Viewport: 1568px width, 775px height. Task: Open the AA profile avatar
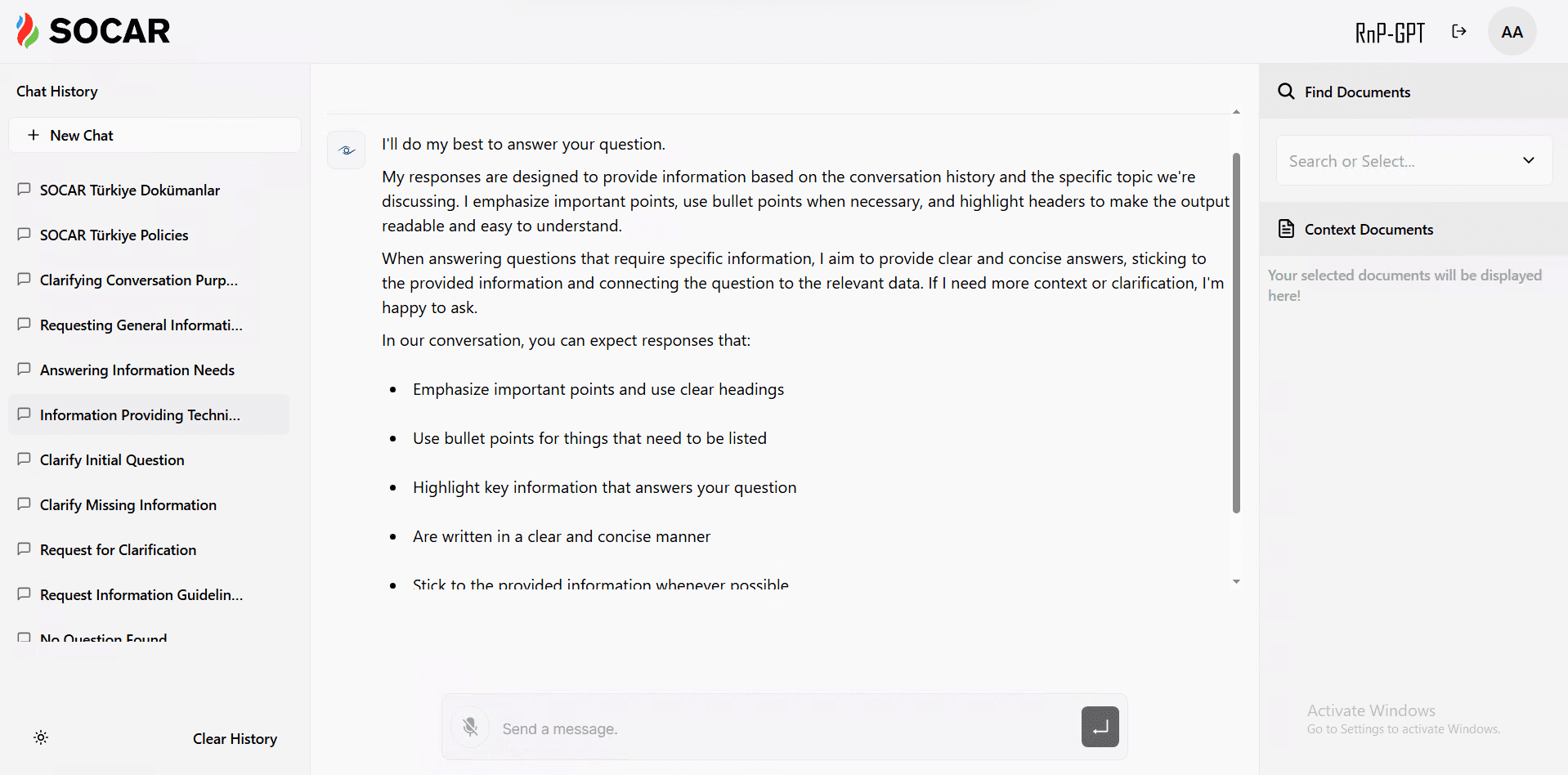tap(1512, 31)
